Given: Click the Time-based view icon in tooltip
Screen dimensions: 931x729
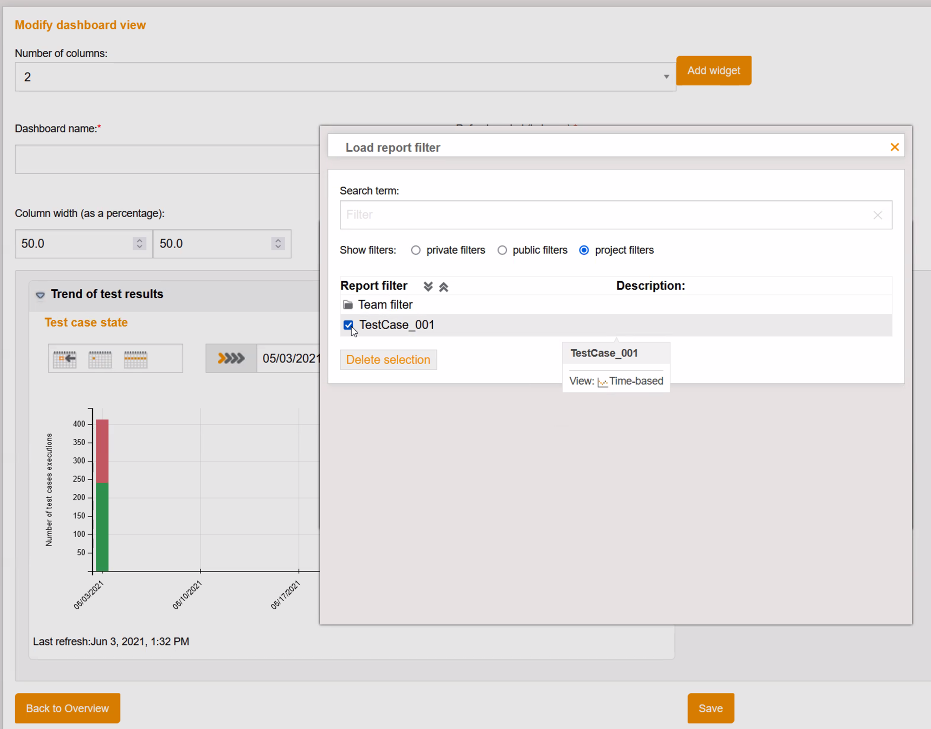Looking at the screenshot, I should 600,381.
